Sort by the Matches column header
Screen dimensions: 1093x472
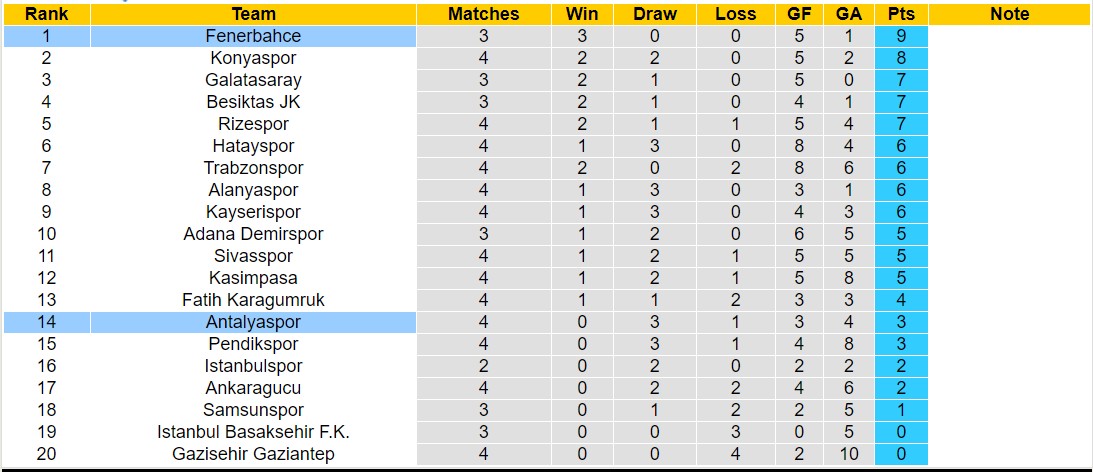(483, 14)
